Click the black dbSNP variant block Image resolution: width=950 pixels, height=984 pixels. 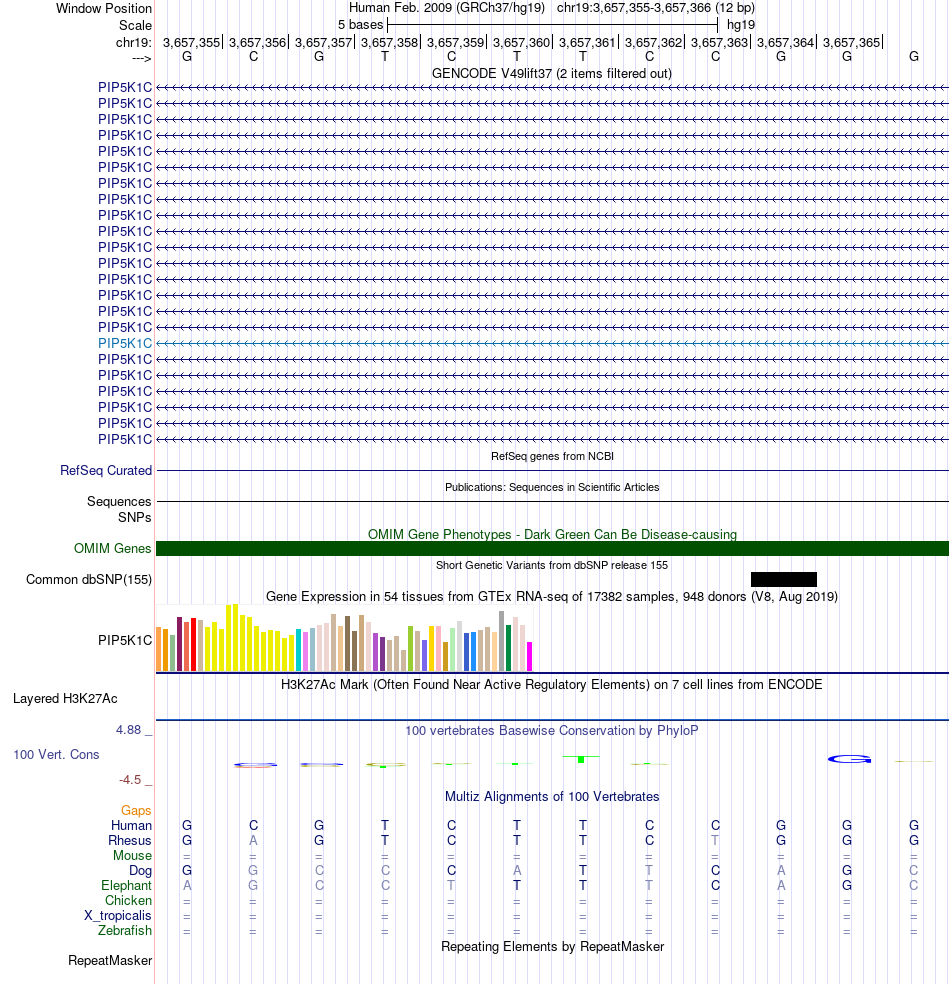pyautogui.click(x=784, y=579)
